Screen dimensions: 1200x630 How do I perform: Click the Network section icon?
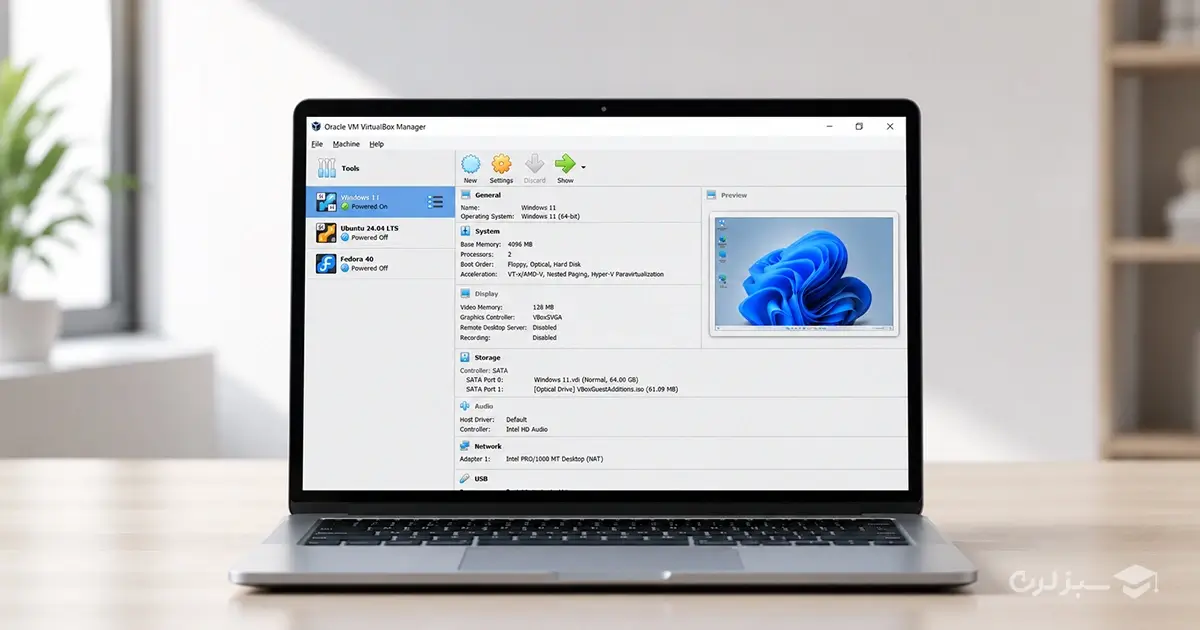click(x=465, y=446)
